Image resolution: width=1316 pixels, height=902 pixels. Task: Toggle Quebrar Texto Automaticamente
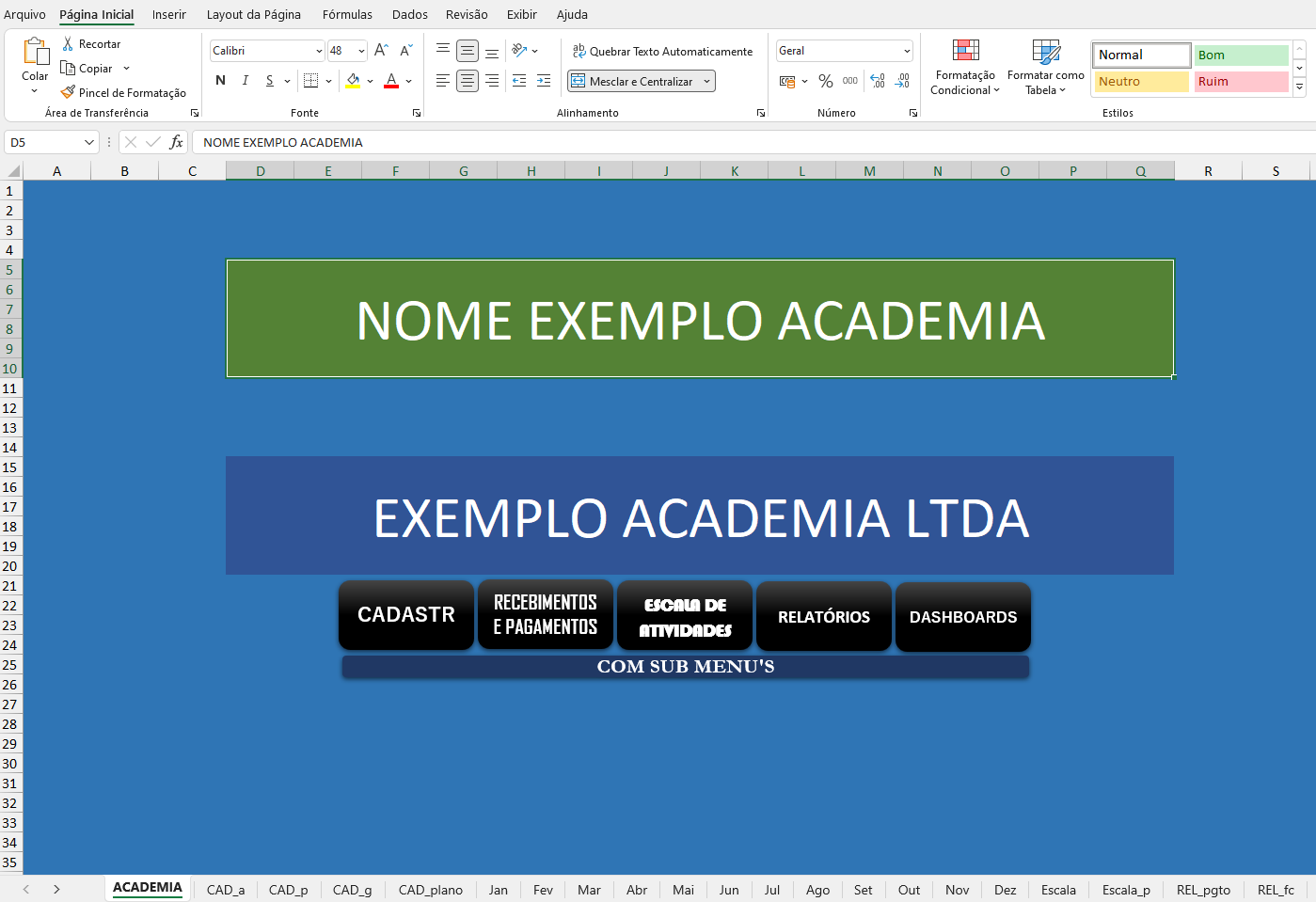662,51
